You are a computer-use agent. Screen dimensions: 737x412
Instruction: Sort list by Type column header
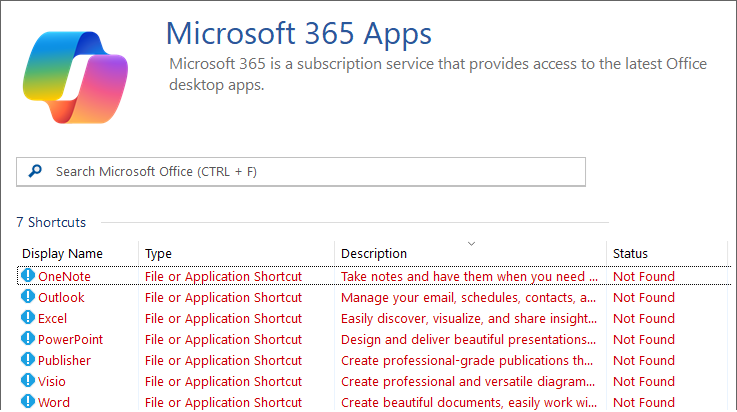tap(158, 254)
